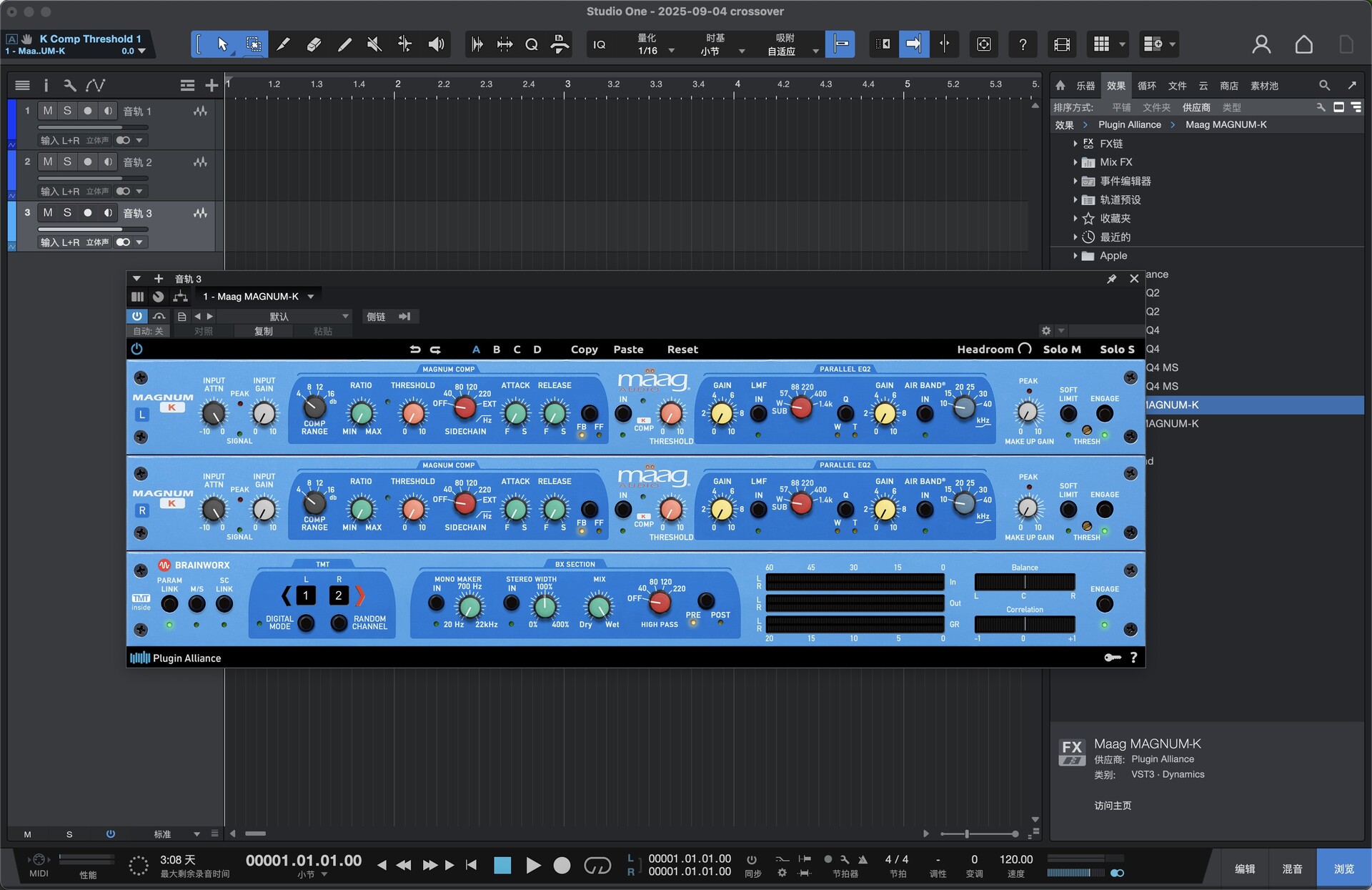Show automation curve icon in track header
Screen dimensions: 1372x890
[x=95, y=85]
